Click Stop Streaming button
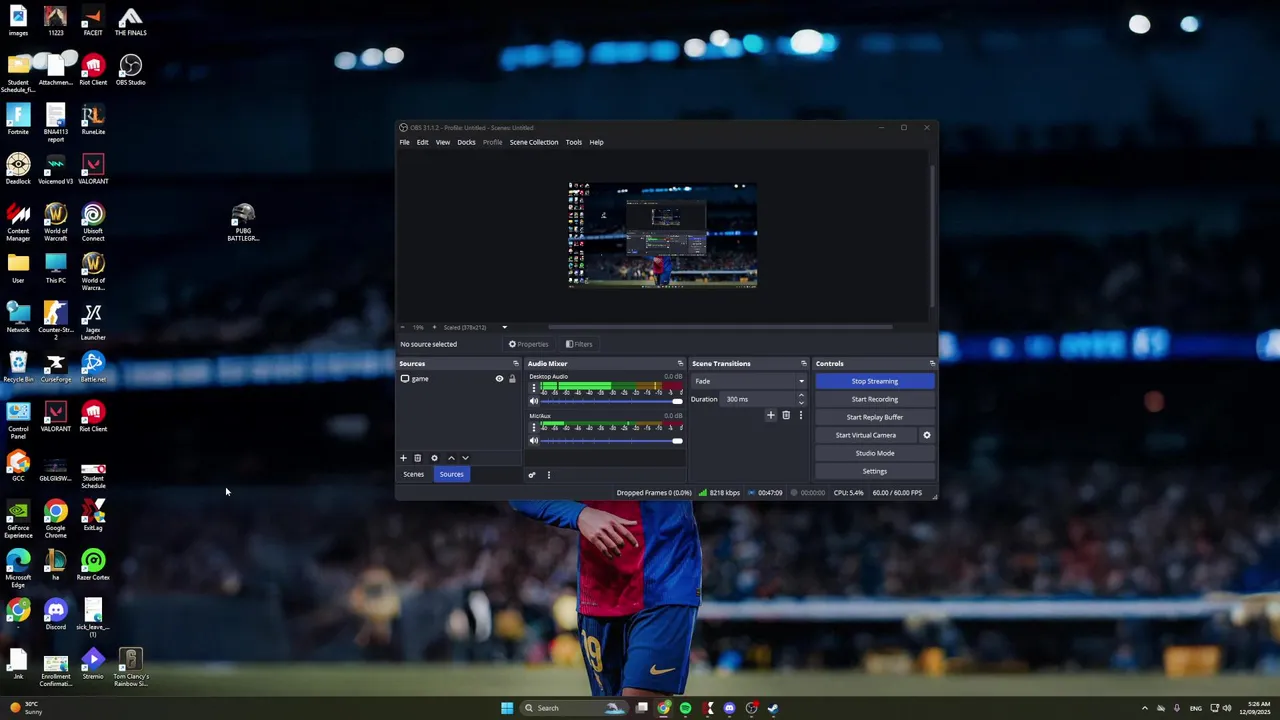Screen dimensions: 1280x720 [x=875, y=381]
